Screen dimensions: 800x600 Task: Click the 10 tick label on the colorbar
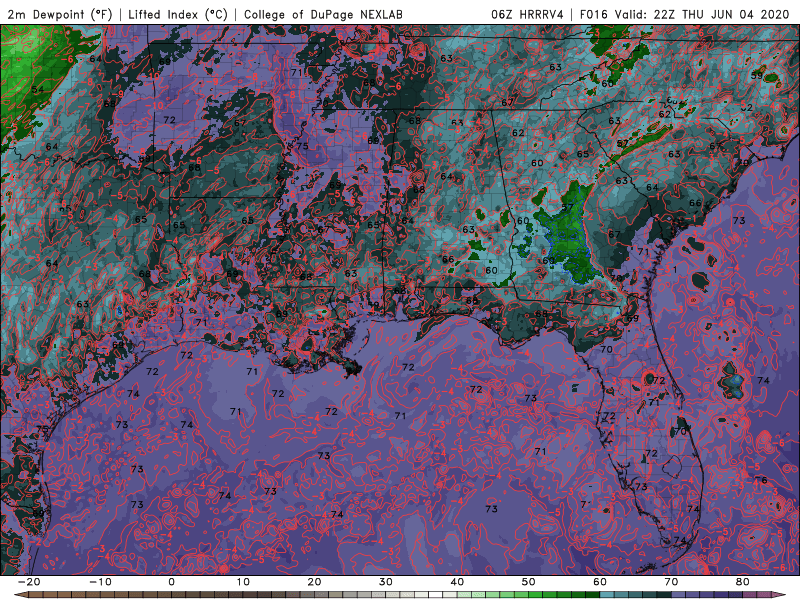pos(243,582)
